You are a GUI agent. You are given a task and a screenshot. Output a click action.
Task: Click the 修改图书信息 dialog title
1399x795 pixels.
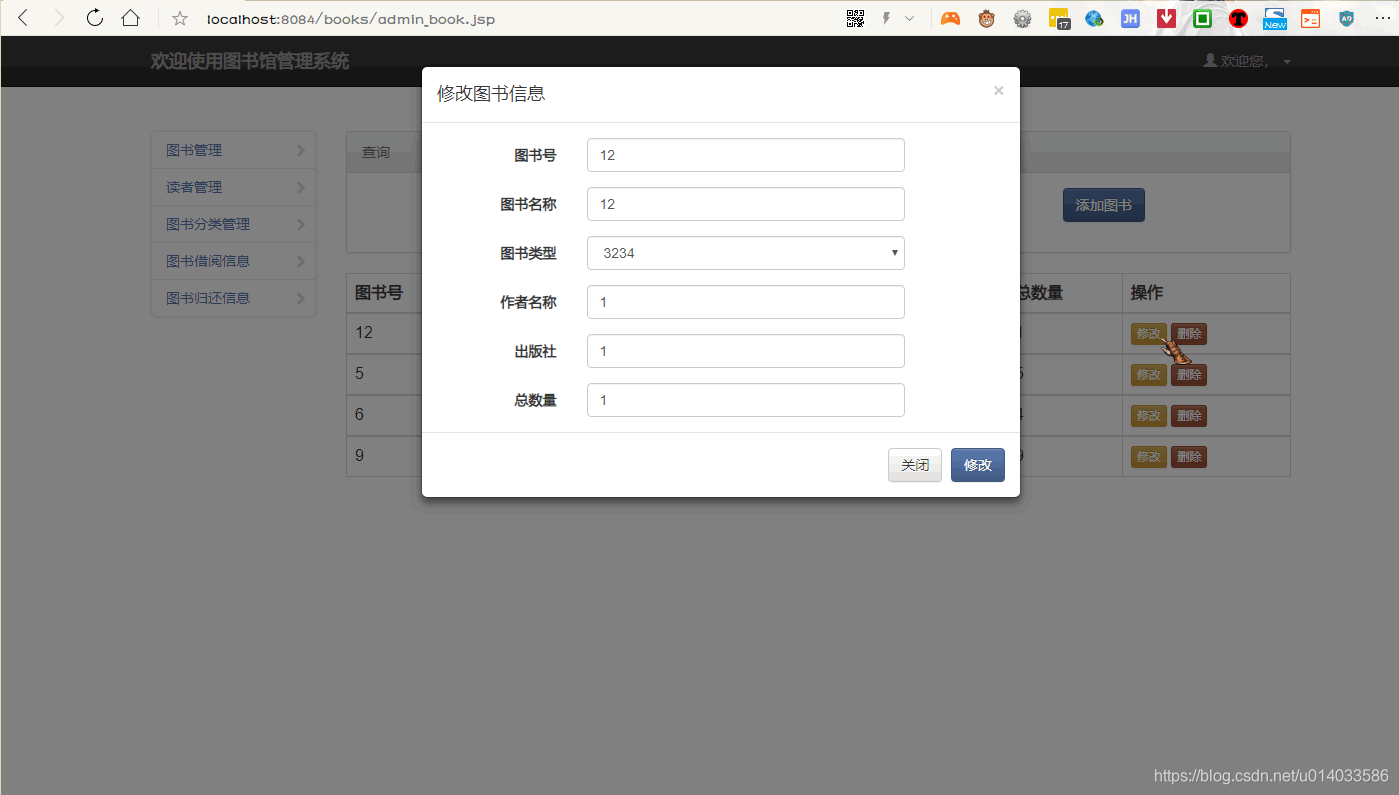(491, 94)
